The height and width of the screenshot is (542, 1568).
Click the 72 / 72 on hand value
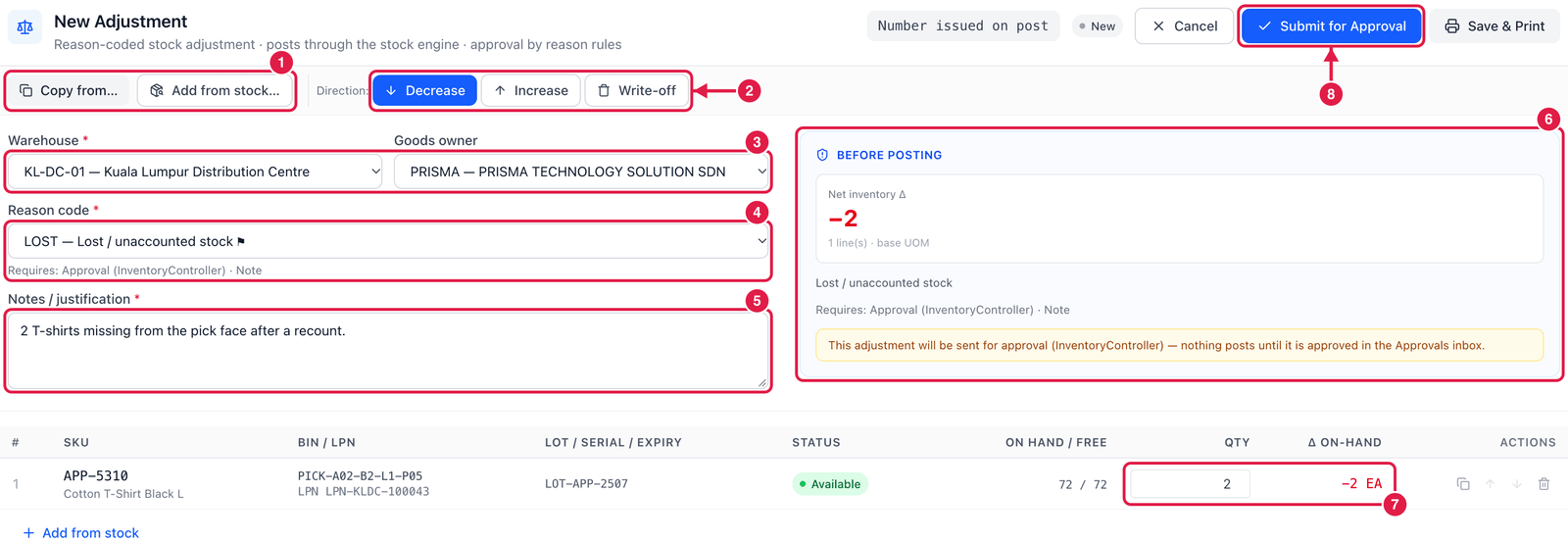coord(1082,484)
